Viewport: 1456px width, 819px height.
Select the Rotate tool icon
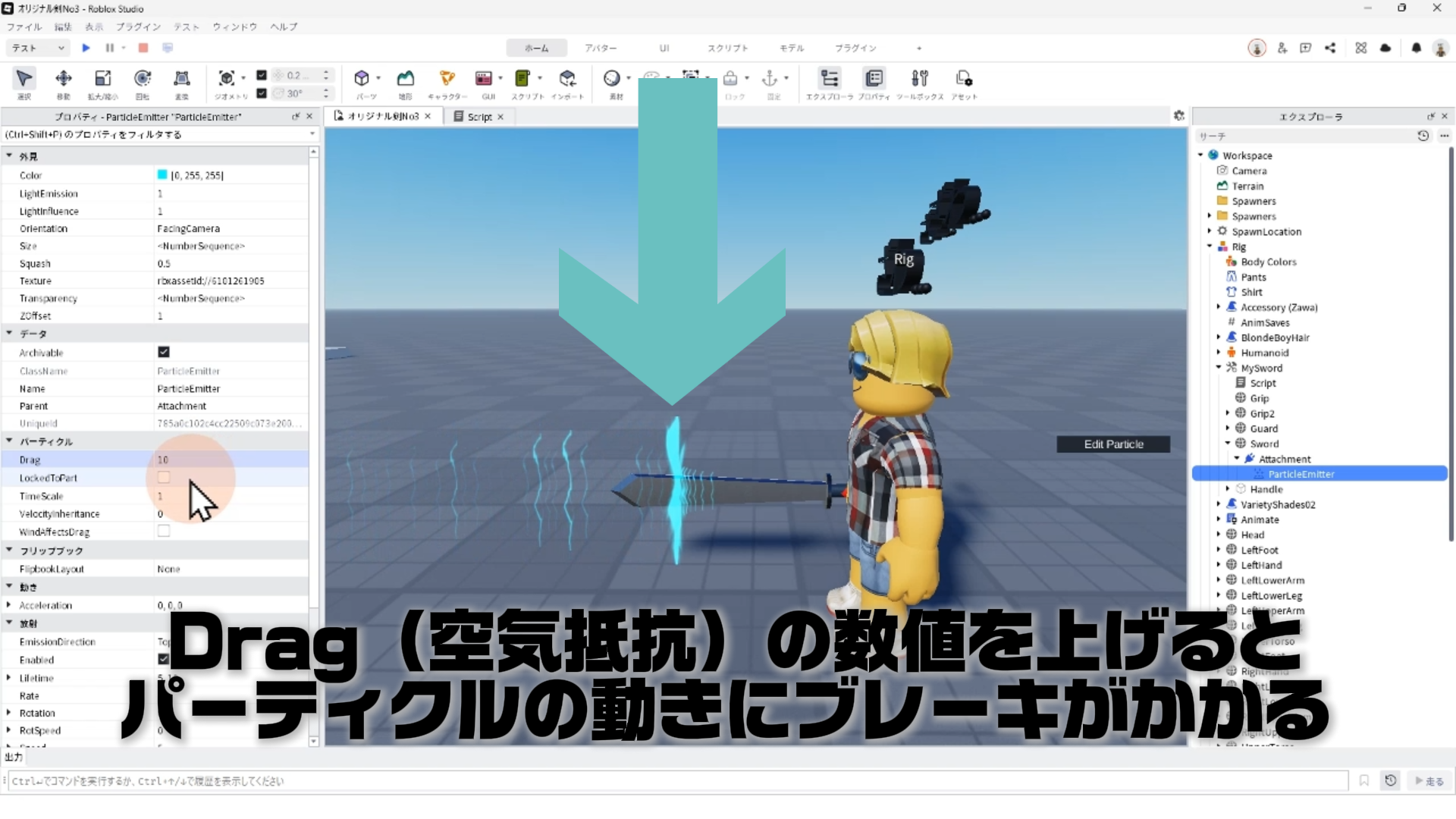point(143,79)
